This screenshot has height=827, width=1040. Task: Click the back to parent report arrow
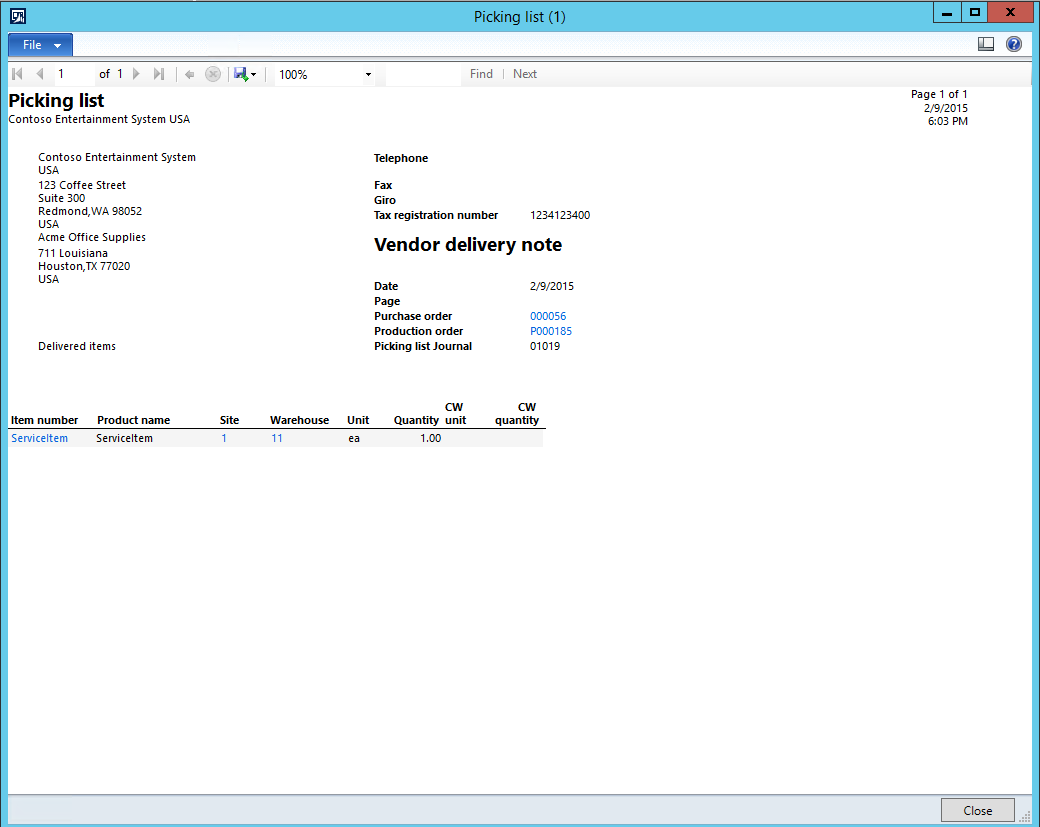(189, 74)
